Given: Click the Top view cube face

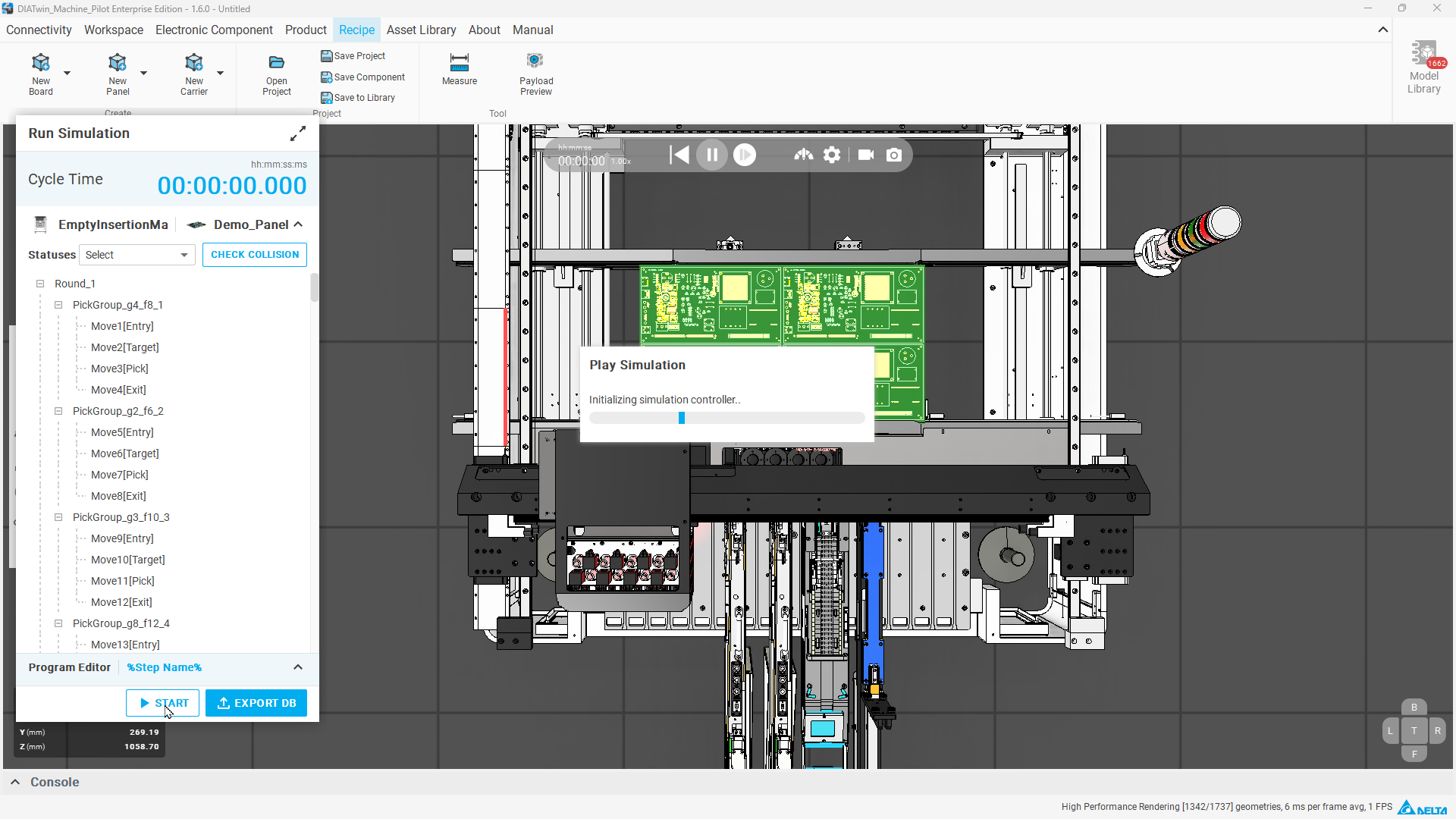Looking at the screenshot, I should point(1414,731).
